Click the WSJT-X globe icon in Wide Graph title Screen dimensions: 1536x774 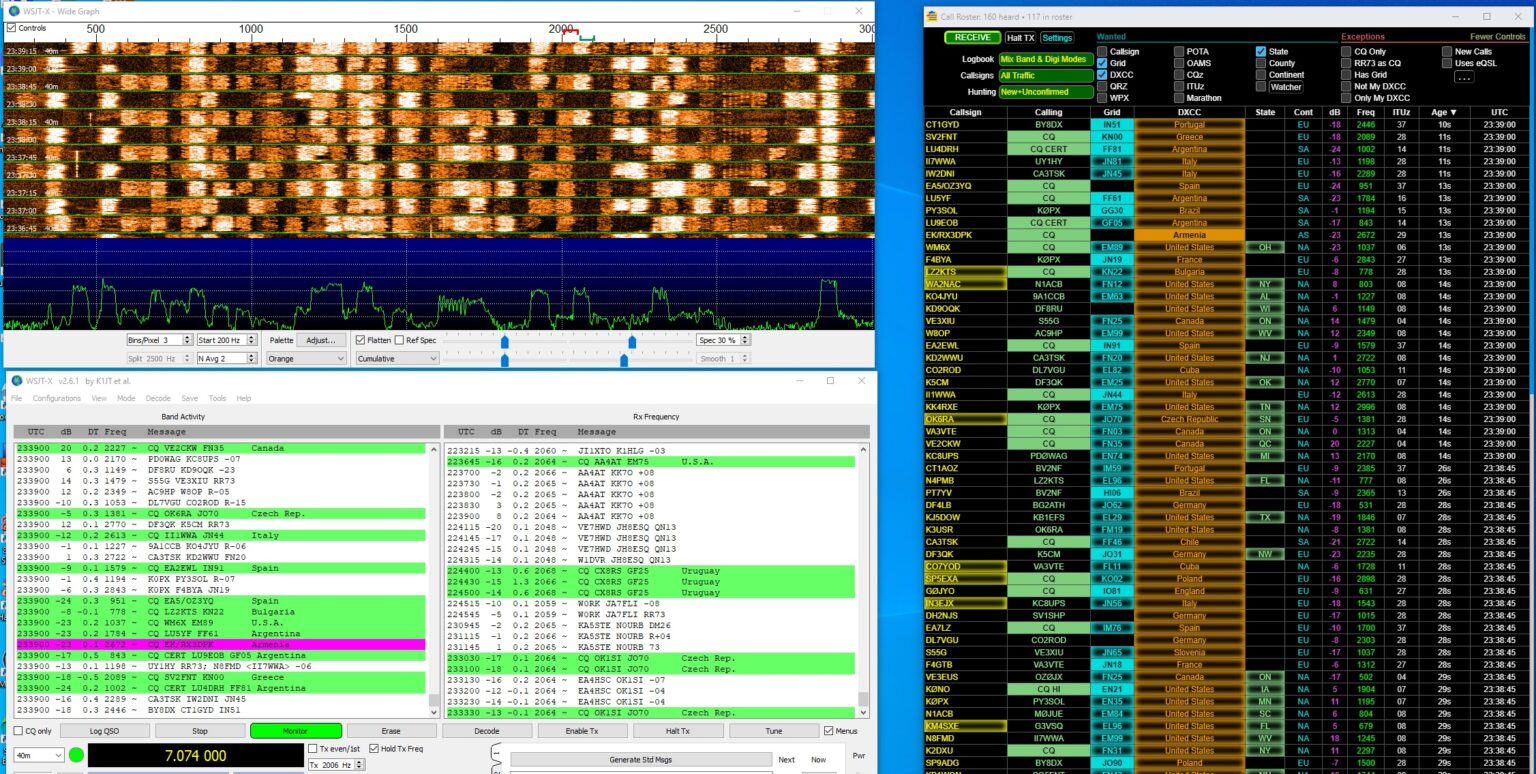pyautogui.click(x=14, y=11)
